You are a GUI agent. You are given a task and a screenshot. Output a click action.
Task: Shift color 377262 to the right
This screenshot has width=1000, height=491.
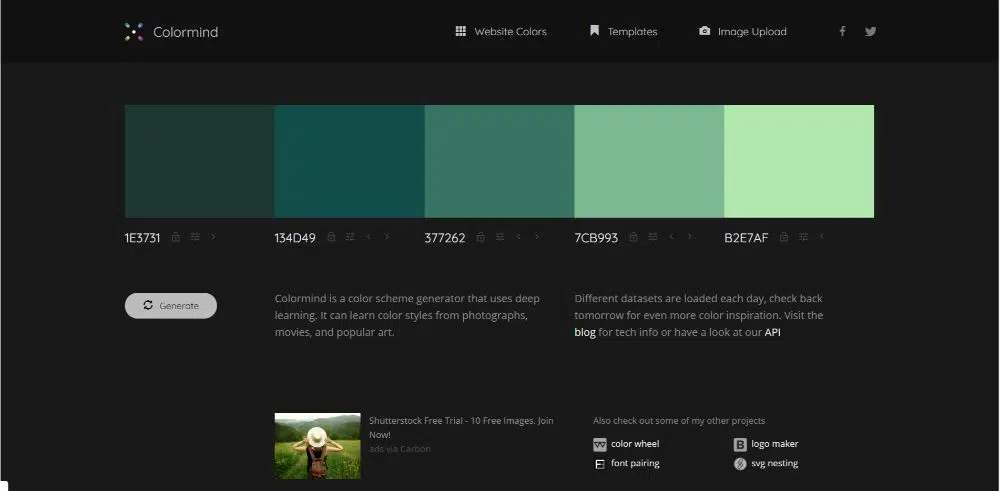[x=537, y=237]
